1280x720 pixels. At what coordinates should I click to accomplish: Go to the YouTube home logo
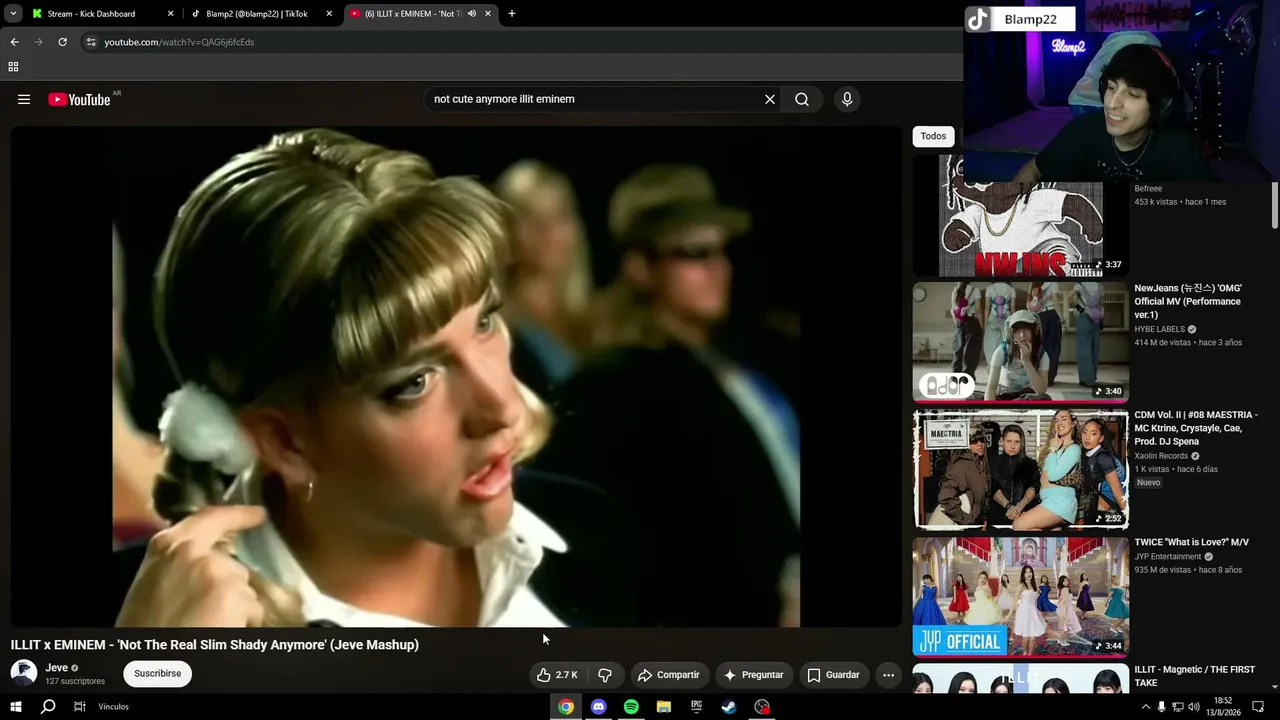pyautogui.click(x=79, y=99)
